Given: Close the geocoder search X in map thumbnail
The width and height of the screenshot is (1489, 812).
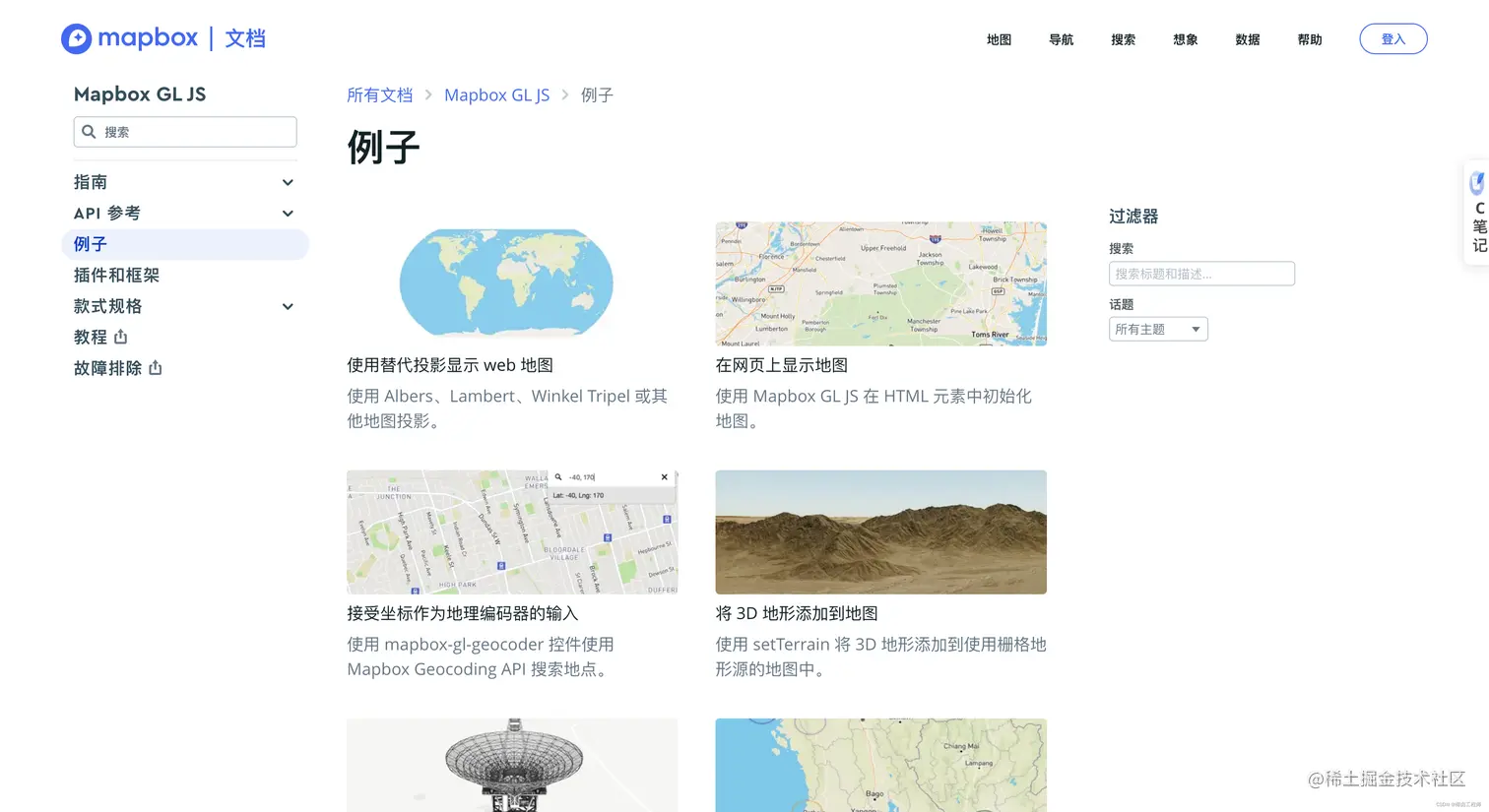Looking at the screenshot, I should pyautogui.click(x=665, y=477).
